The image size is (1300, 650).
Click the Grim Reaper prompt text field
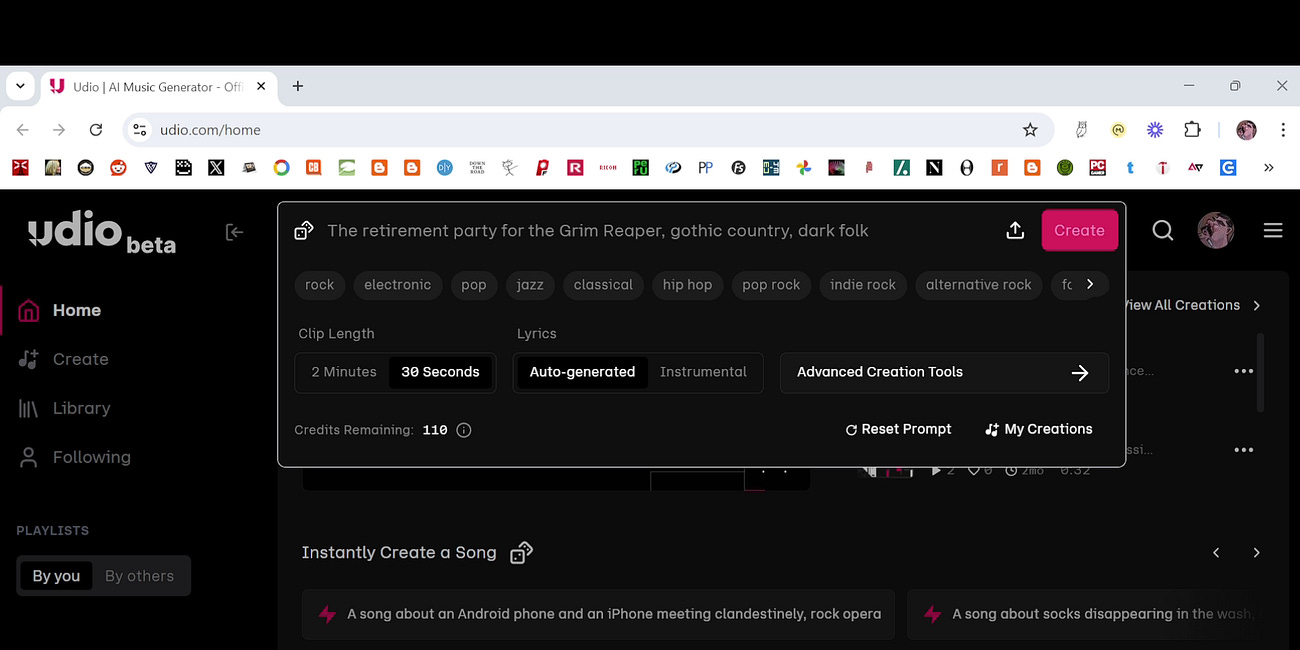coord(598,231)
